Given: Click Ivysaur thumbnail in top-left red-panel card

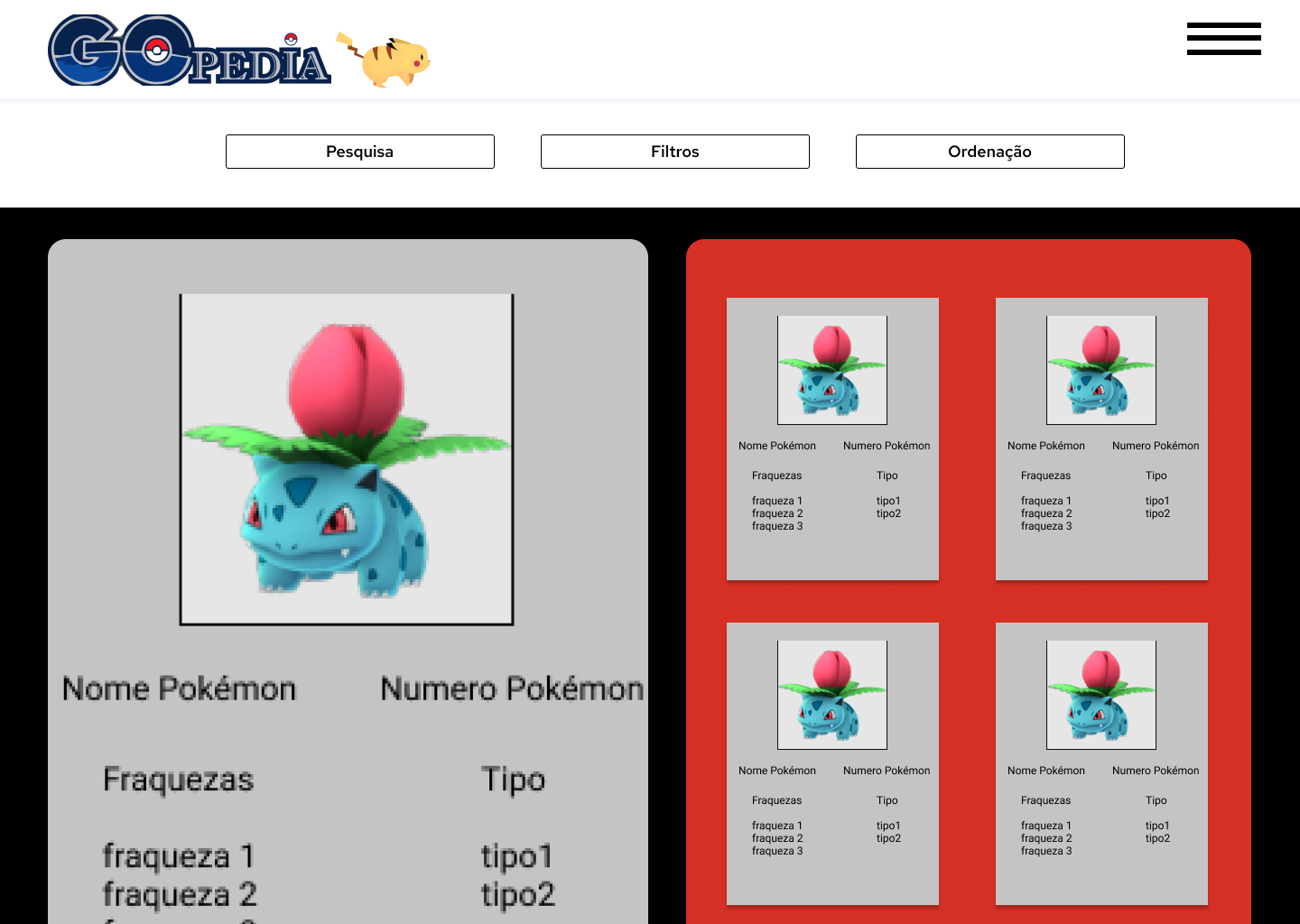Looking at the screenshot, I should click(832, 370).
